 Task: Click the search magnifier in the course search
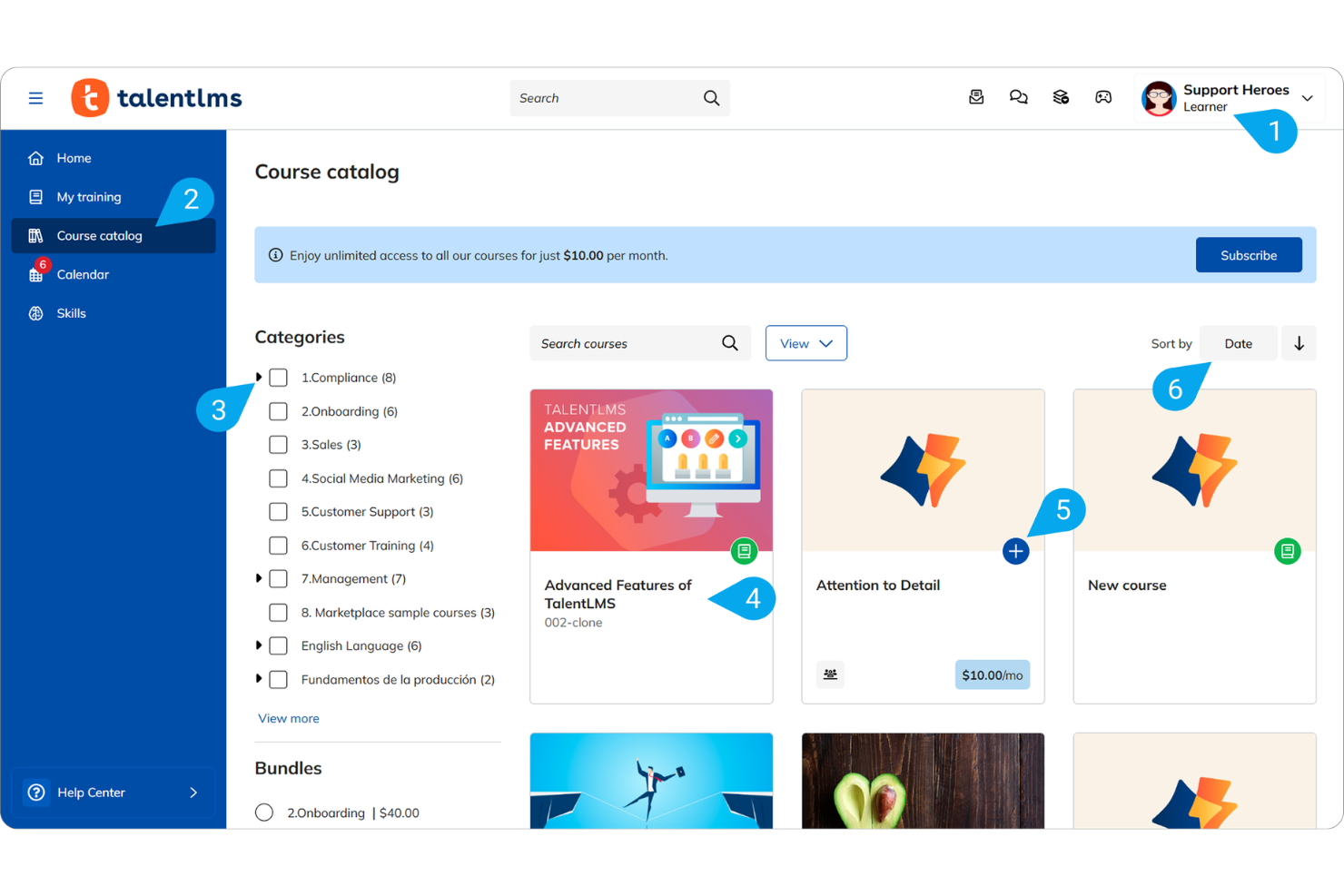pyautogui.click(x=729, y=343)
